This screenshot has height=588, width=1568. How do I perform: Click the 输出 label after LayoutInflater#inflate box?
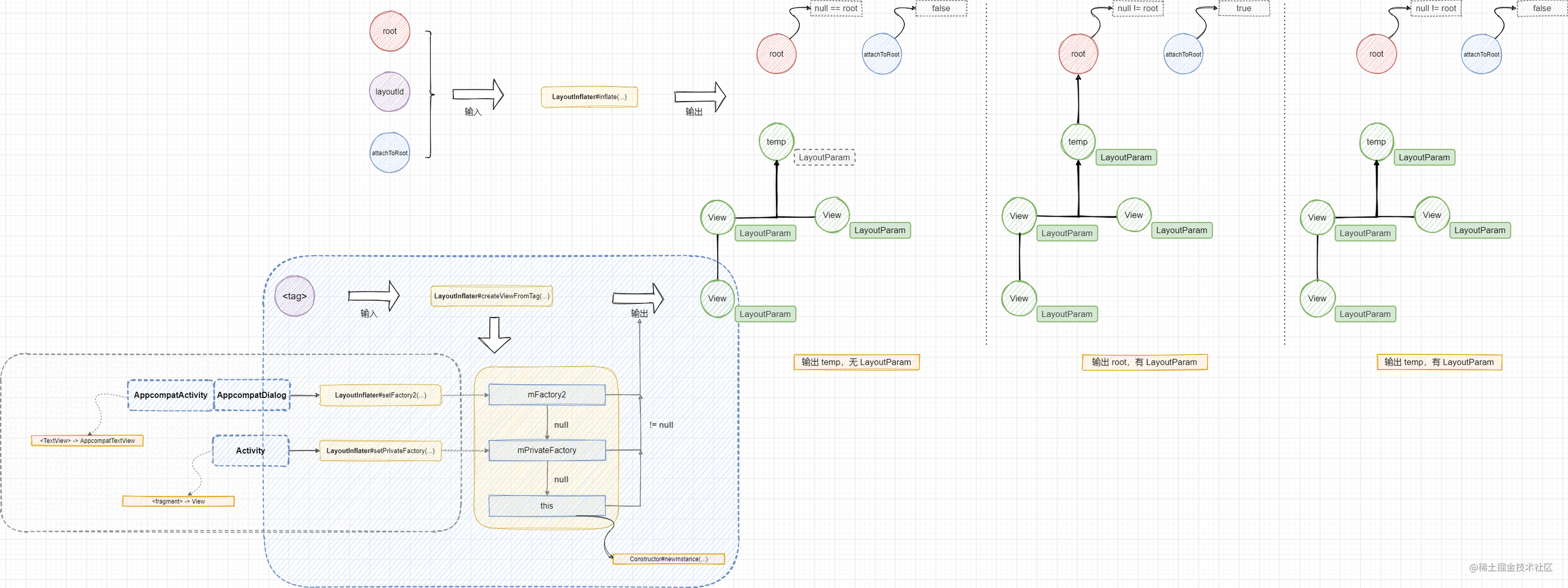pyautogui.click(x=694, y=111)
